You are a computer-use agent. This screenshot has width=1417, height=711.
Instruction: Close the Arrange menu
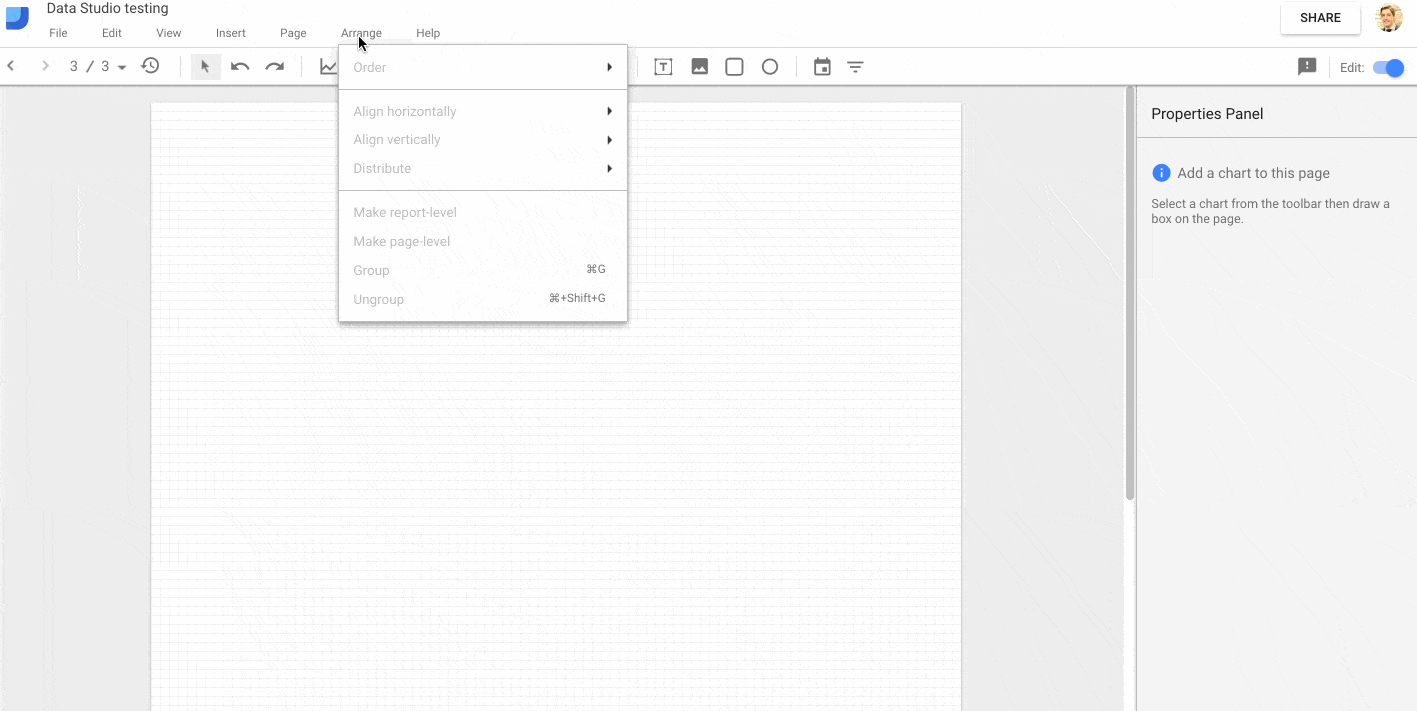point(361,33)
